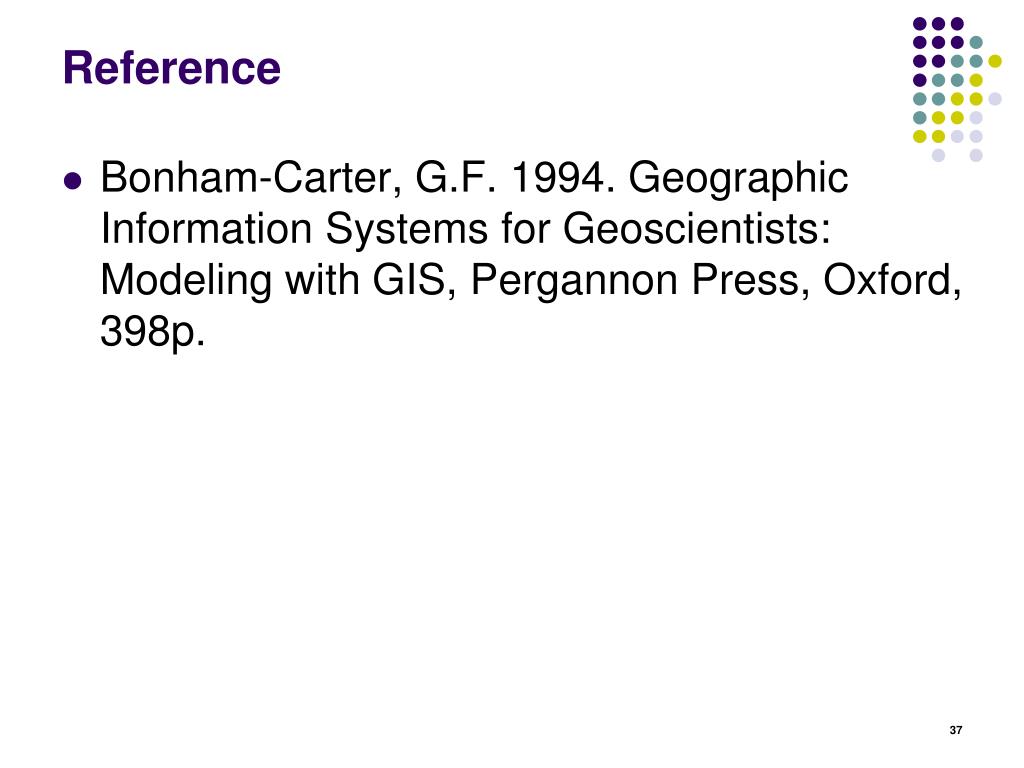
Task: Click the lone yellow dot in third dot row
Action: [x=995, y=61]
